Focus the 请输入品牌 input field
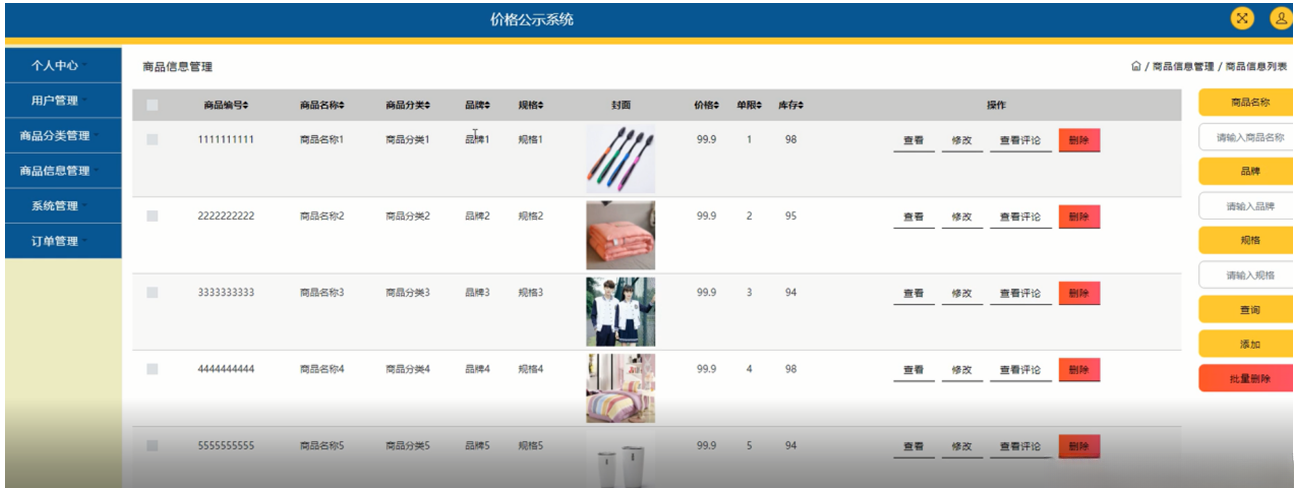The height and width of the screenshot is (488, 1294). (1248, 206)
